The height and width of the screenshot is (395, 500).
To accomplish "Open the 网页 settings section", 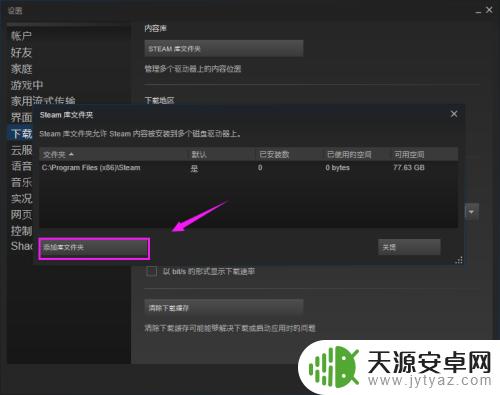I will click(x=21, y=215).
